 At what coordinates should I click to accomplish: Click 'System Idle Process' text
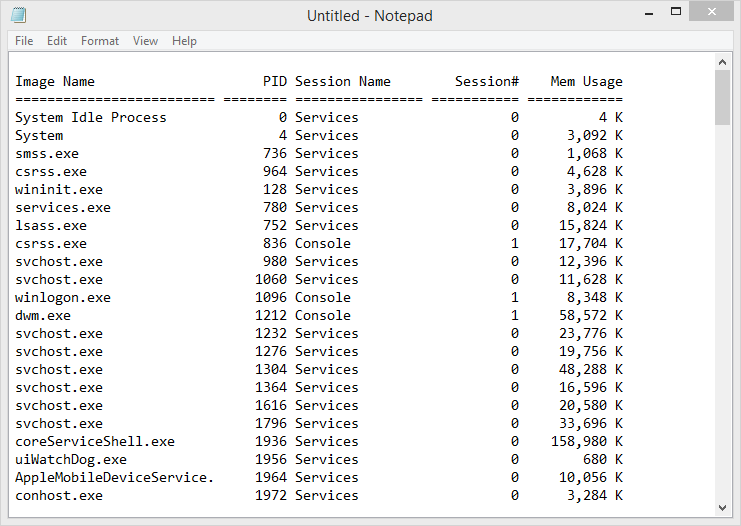pos(91,118)
